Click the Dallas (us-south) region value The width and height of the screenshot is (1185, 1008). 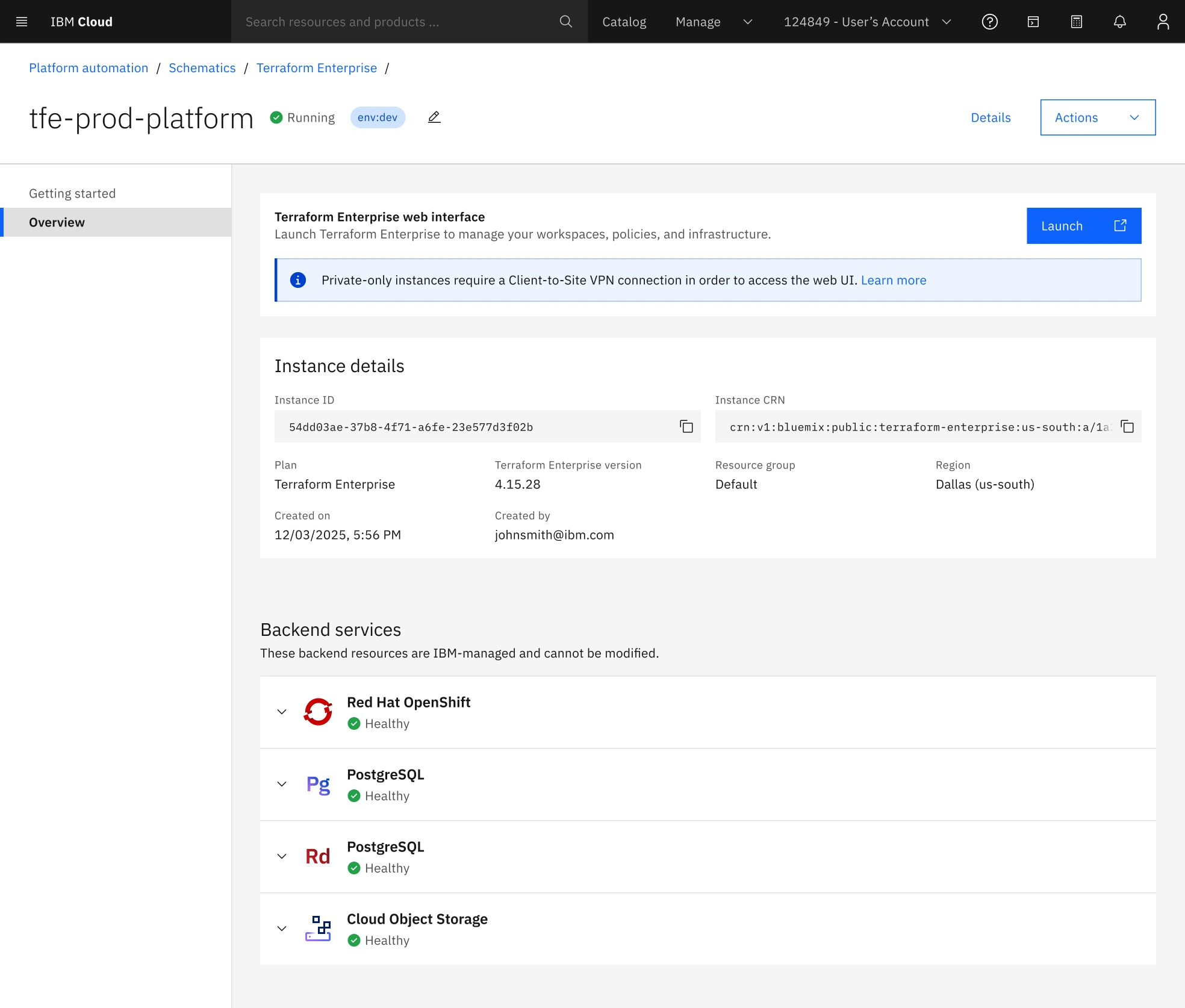click(x=985, y=484)
